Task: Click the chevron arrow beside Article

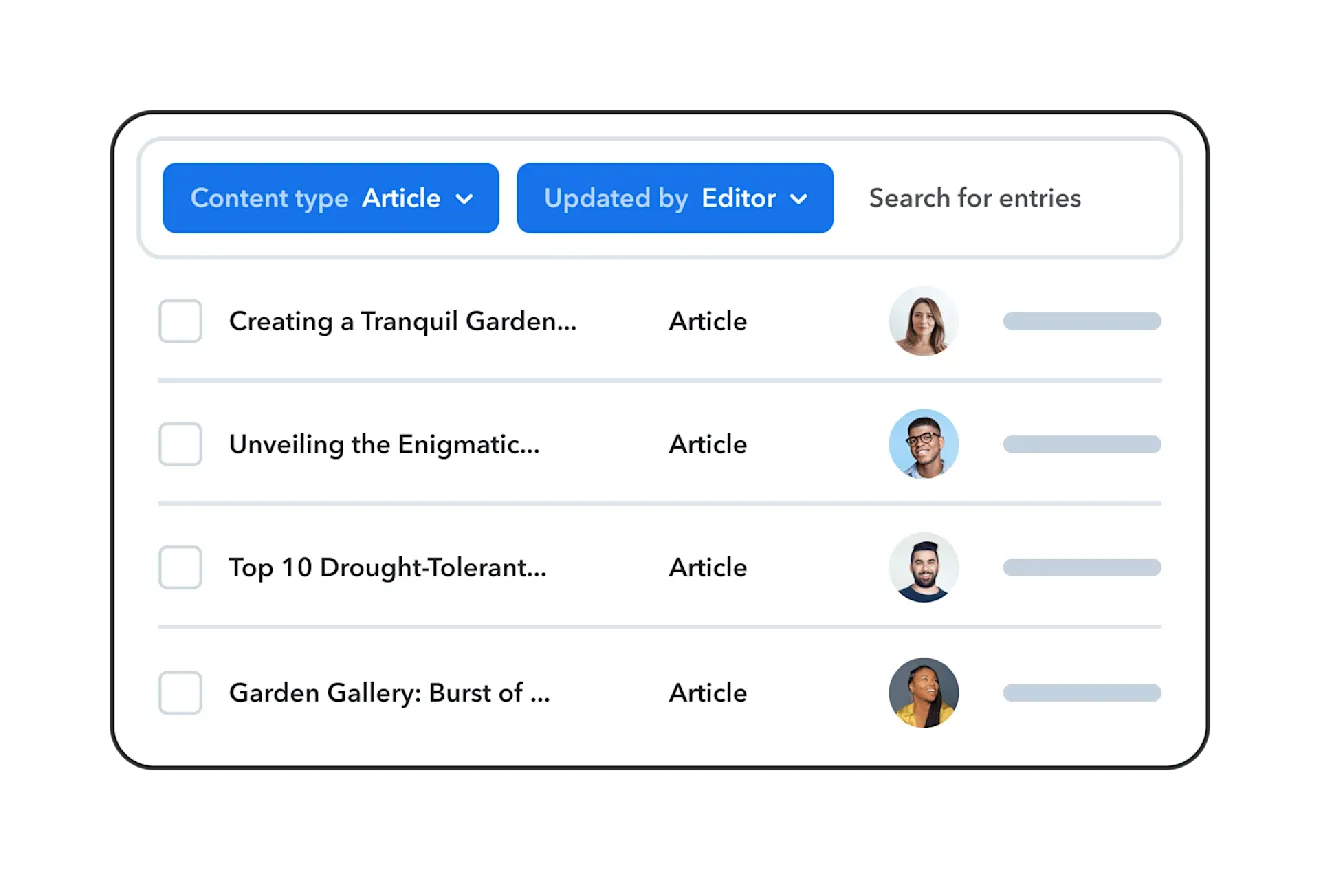Action: point(464,199)
